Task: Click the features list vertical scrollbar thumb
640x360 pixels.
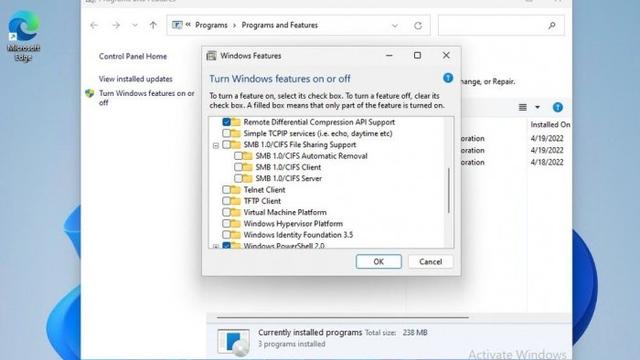Action: point(449,190)
